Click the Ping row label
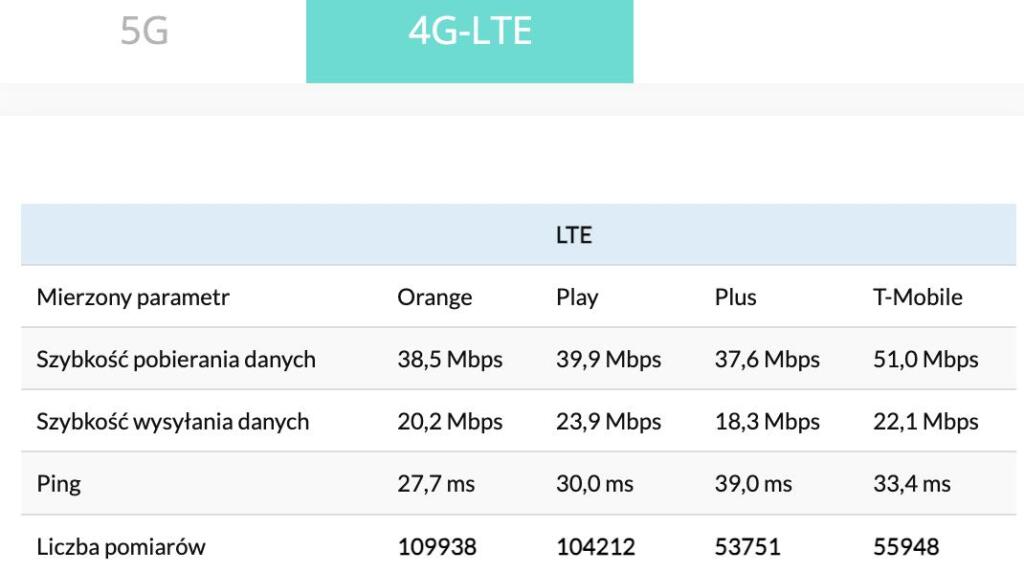This screenshot has width=1024, height=572. pyautogui.click(x=59, y=484)
